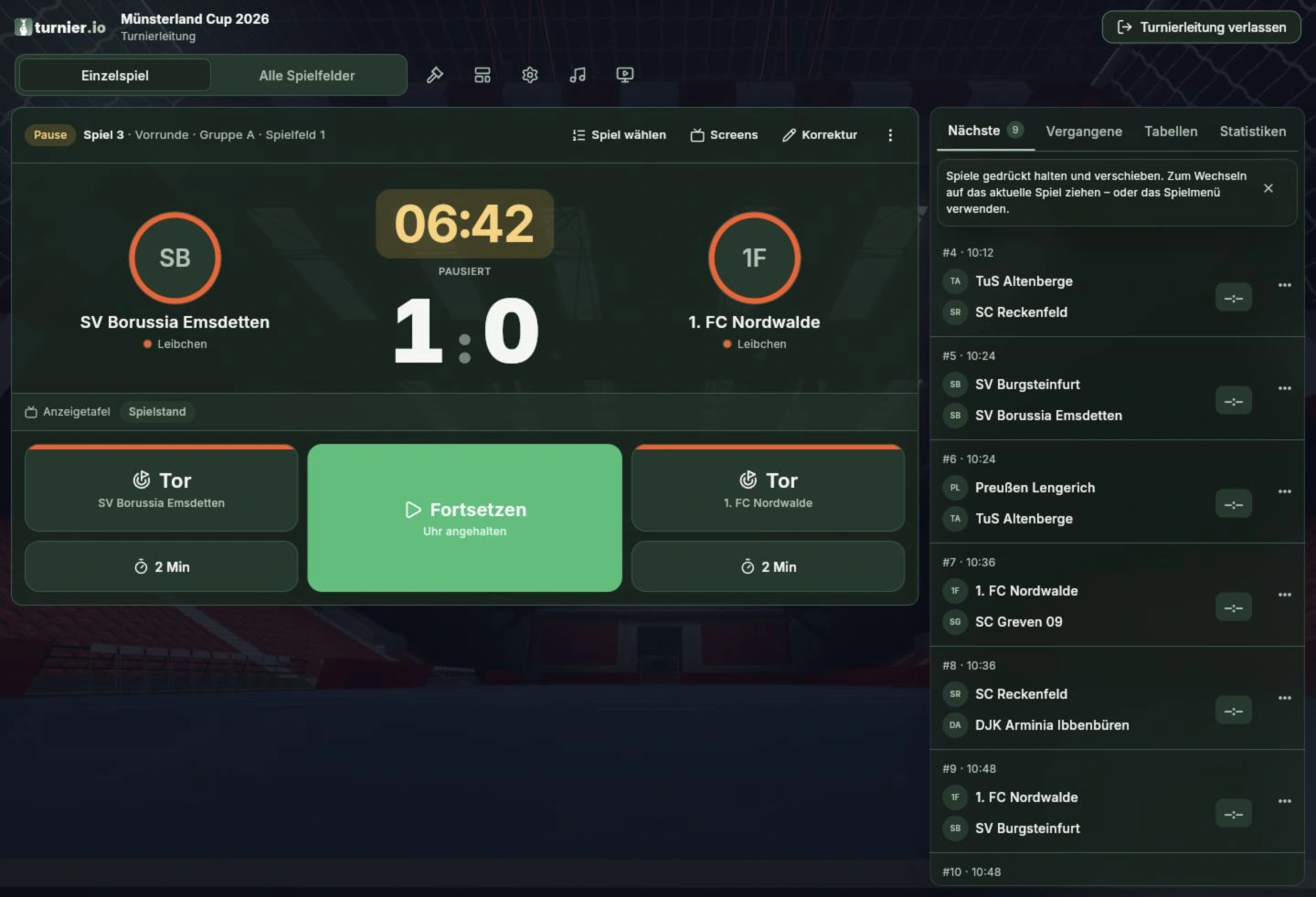Click SC Greven 09 in match #7

(1018, 622)
